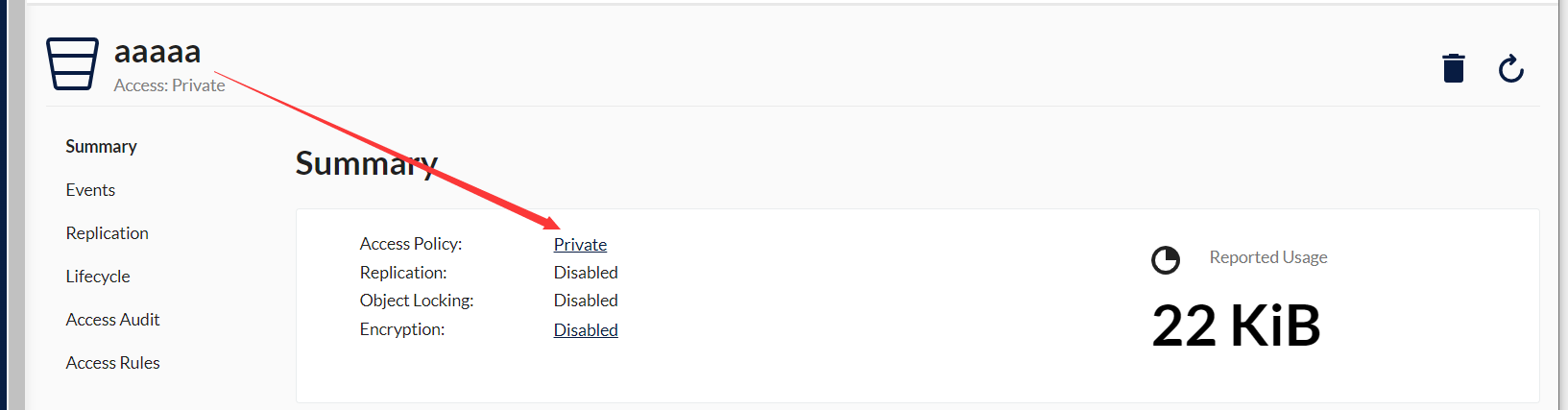Image resolution: width=1568 pixels, height=410 pixels.
Task: Click the Reported Usage label
Action: [1268, 256]
